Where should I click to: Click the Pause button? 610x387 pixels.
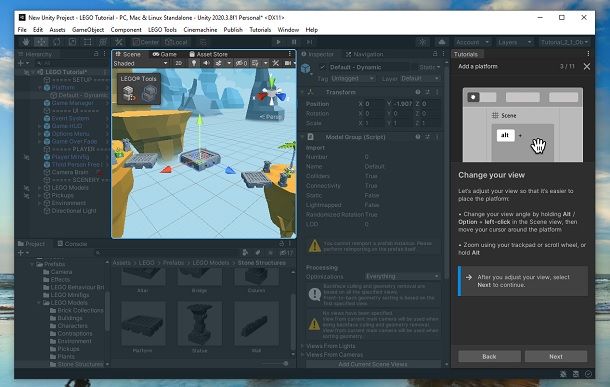294,42
